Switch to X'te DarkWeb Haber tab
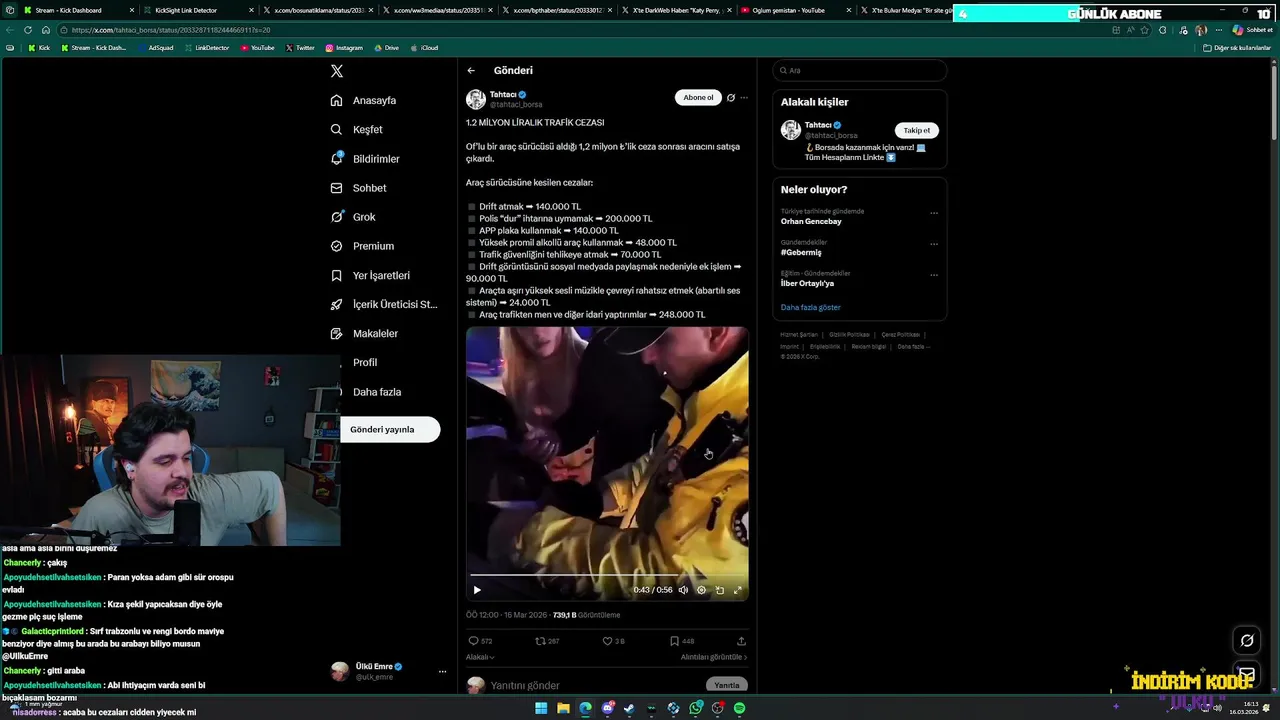 coord(677,10)
